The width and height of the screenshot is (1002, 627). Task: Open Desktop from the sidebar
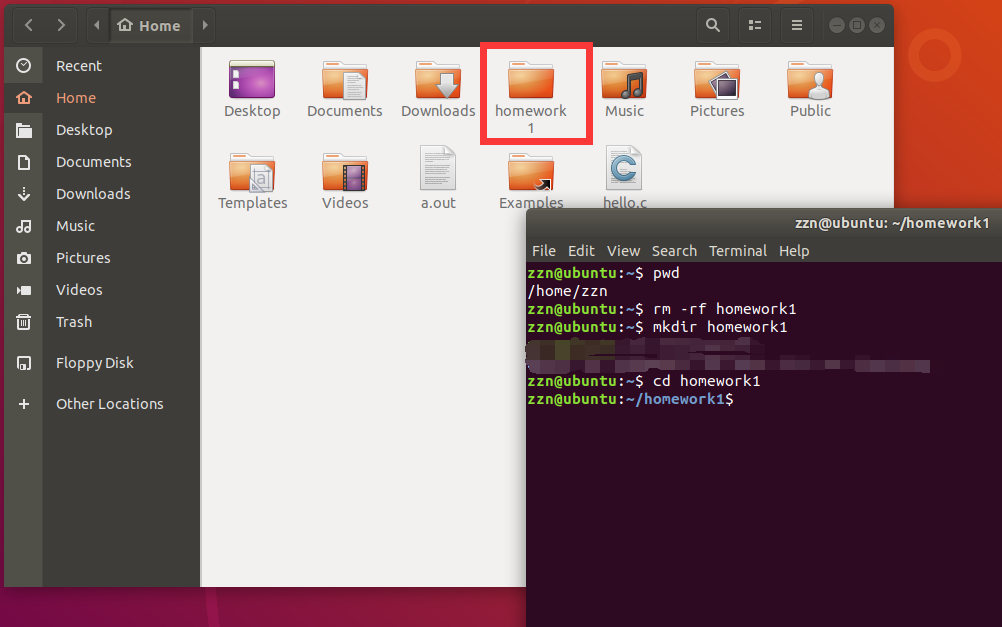(102, 130)
